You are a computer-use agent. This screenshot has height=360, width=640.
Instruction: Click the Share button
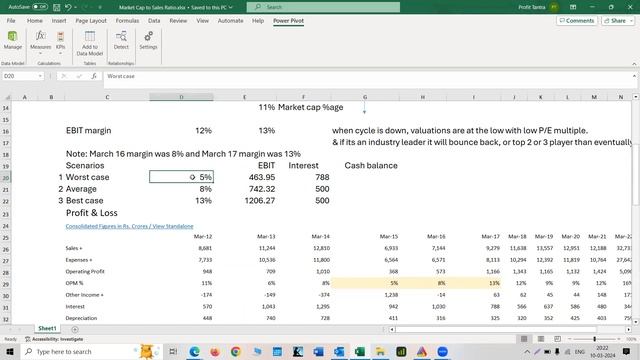coord(618,20)
